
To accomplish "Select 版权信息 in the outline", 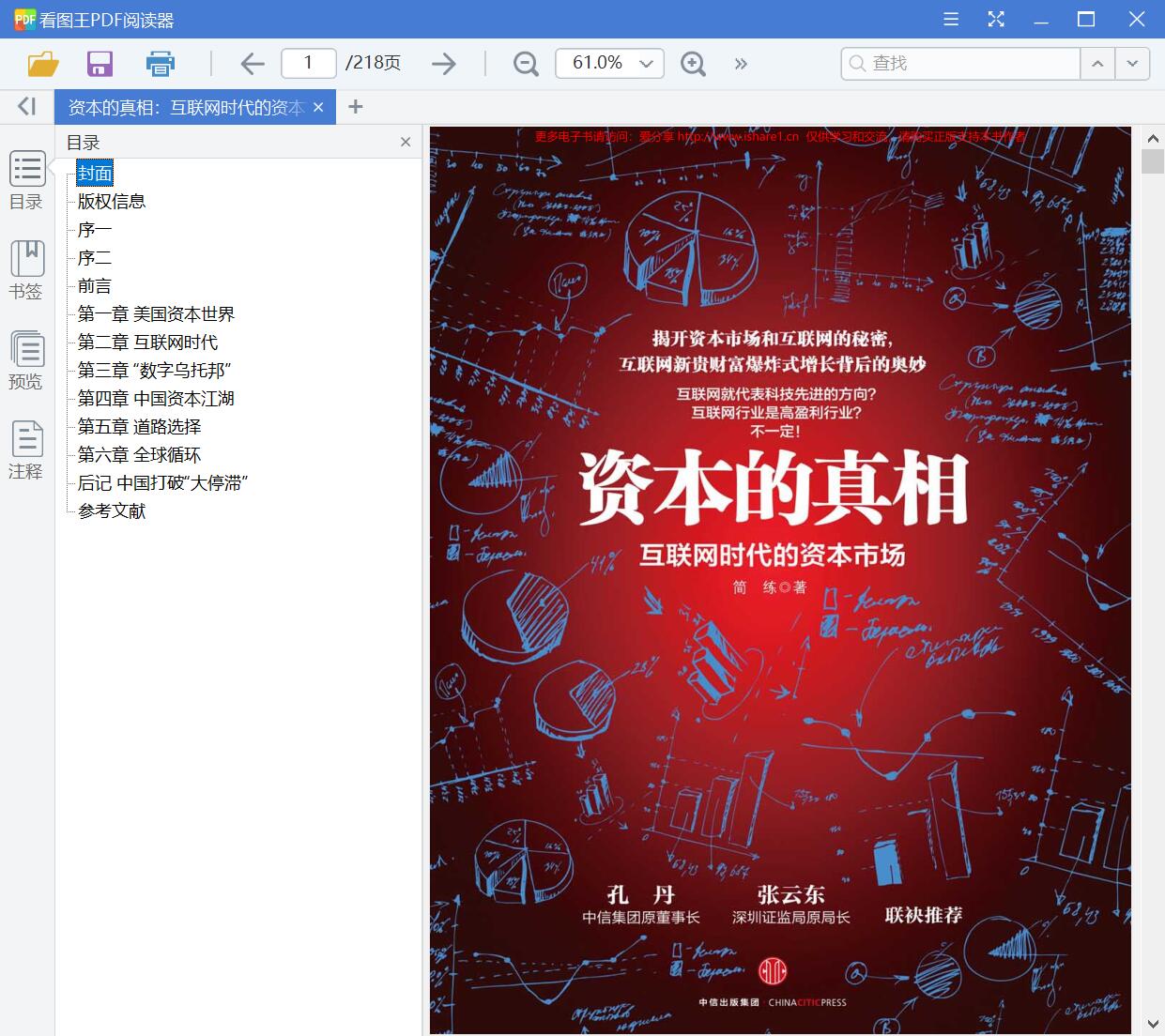I will coord(112,202).
